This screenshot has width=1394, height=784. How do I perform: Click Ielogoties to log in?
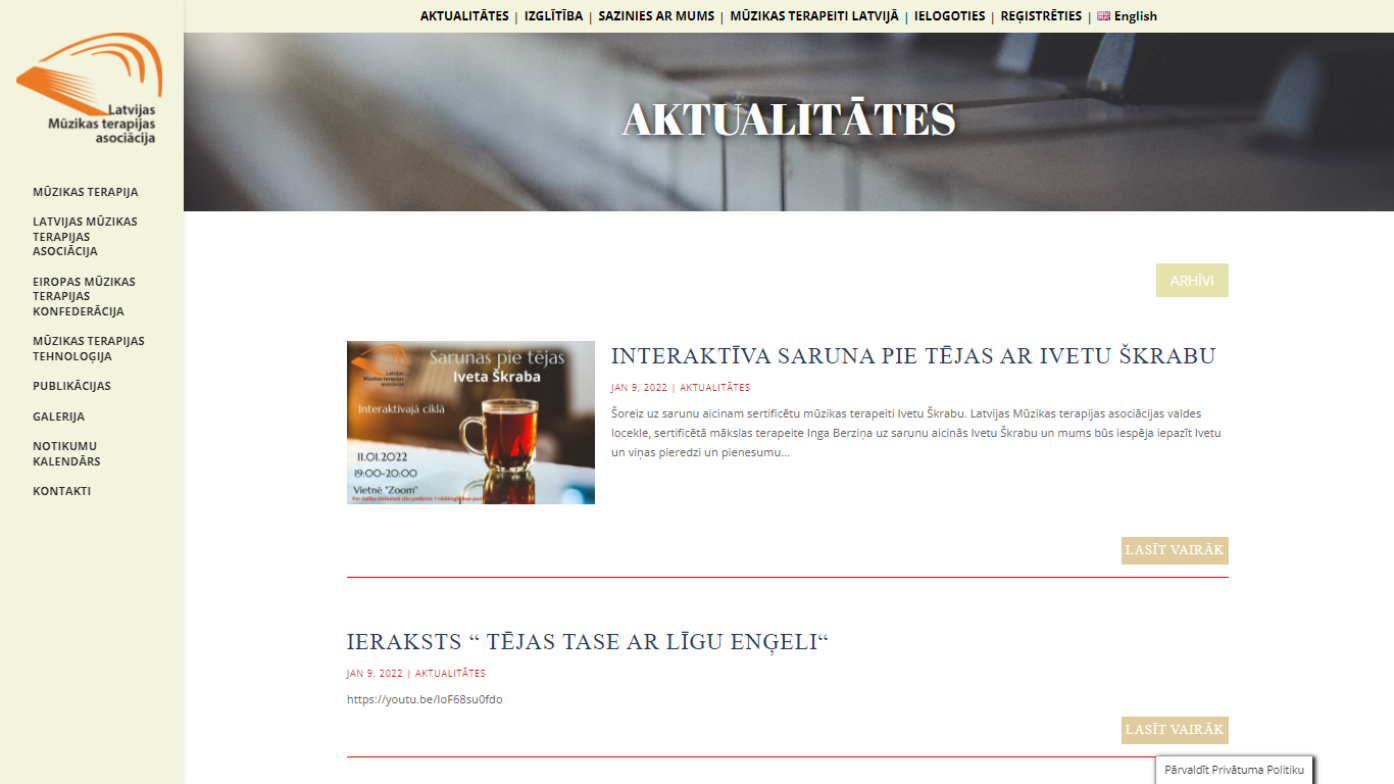[949, 16]
